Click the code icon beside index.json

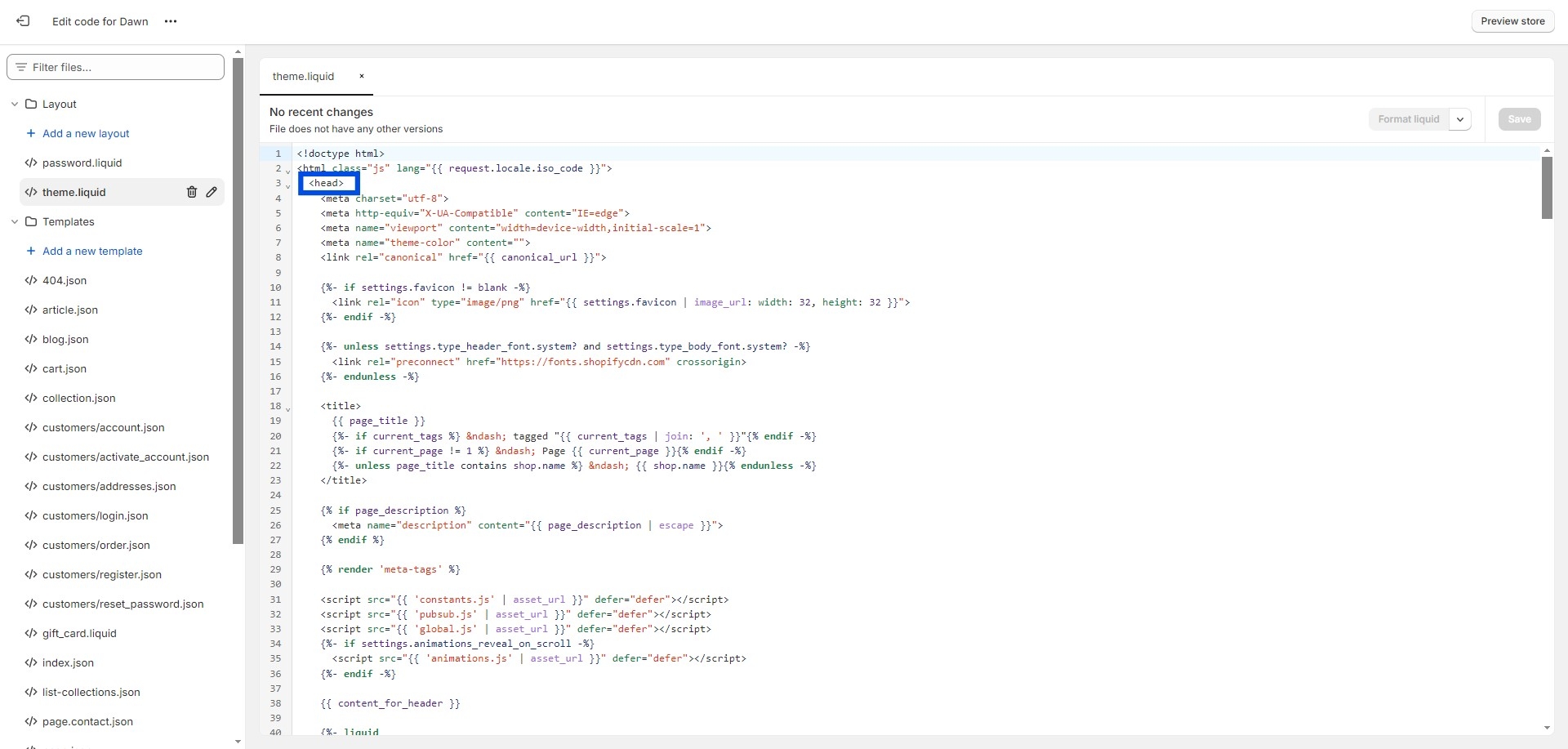31,662
